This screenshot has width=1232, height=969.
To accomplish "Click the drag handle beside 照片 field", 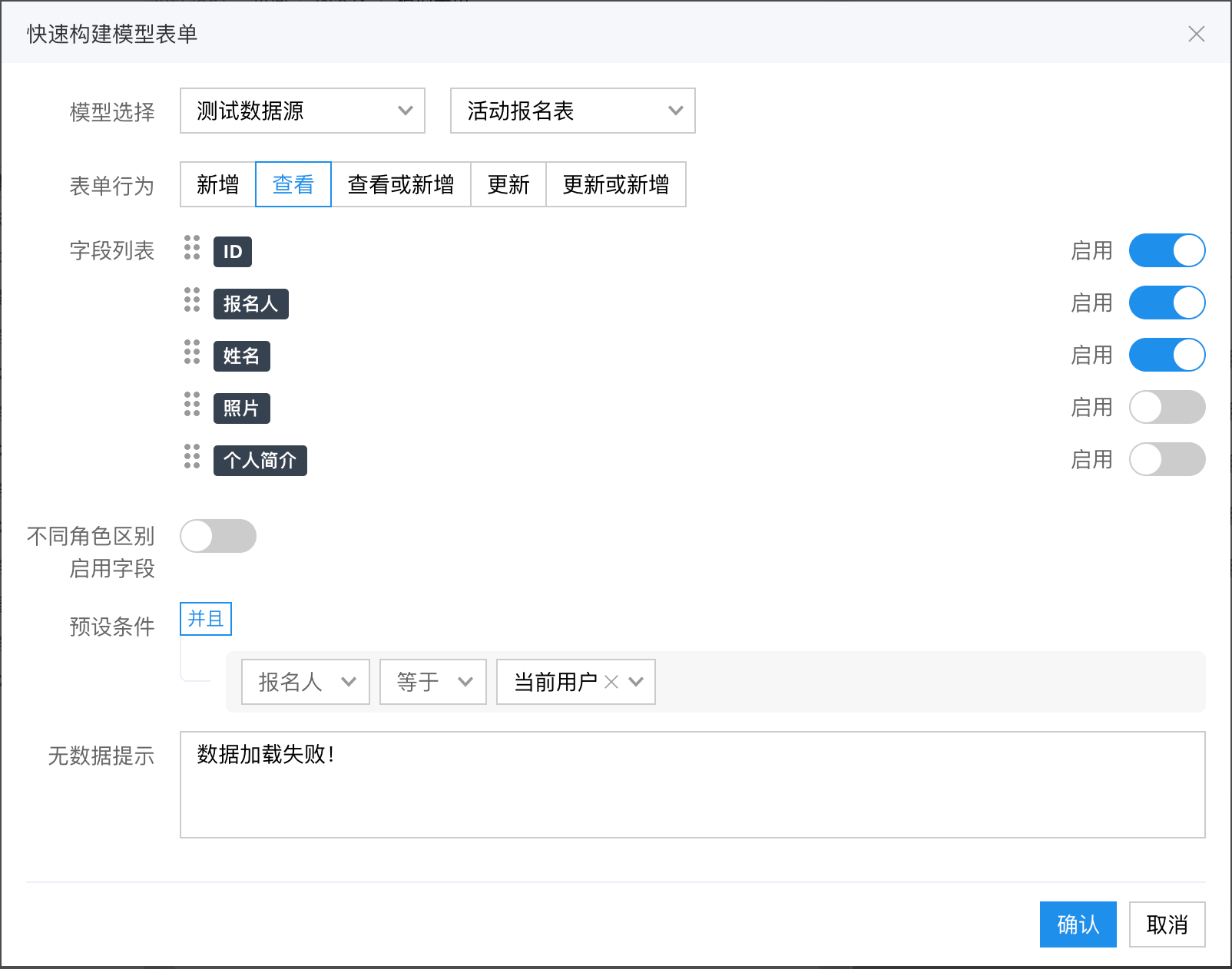I will (x=192, y=404).
